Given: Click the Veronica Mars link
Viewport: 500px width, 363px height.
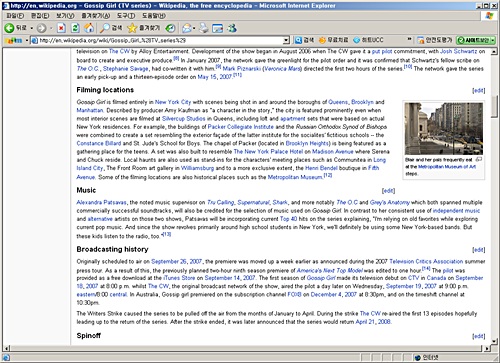Looking at the screenshot, I should pos(282,69).
